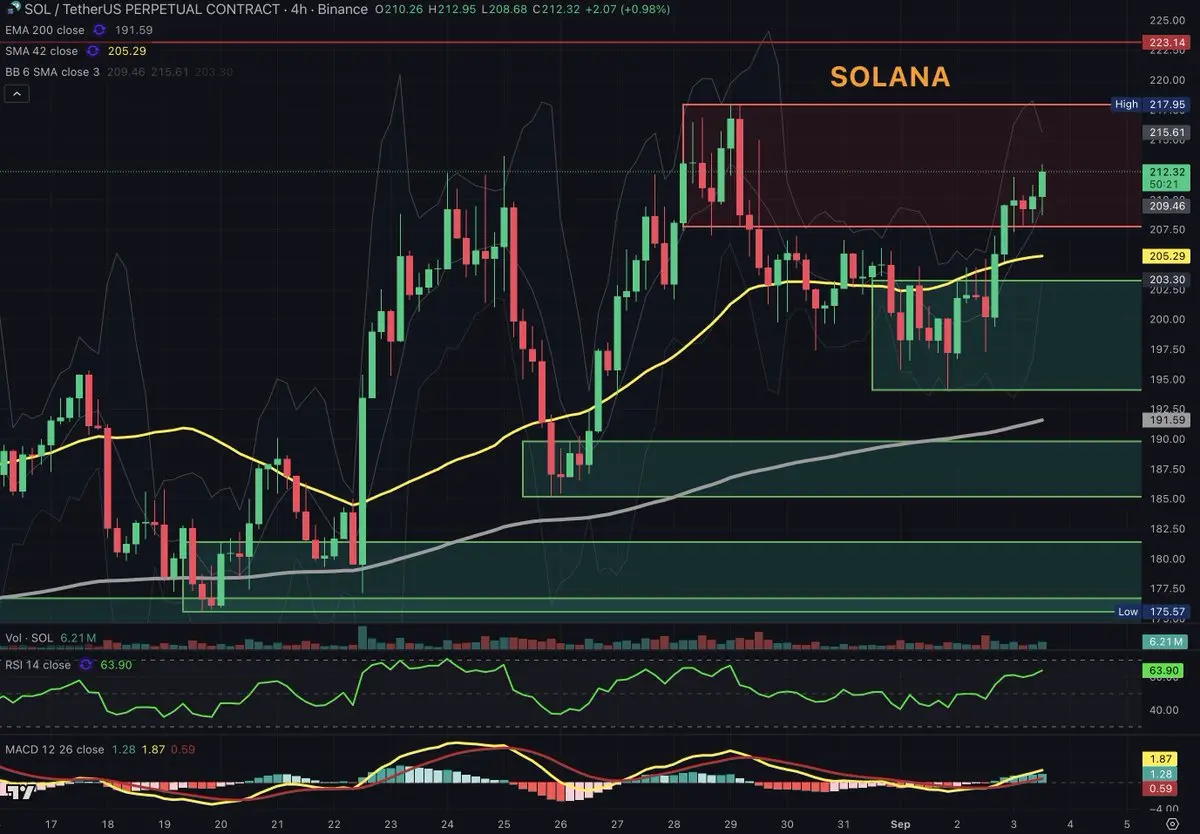Open chart settings gear in bottom-right corner
Viewport: 1200px width, 834px height.
(x=1172, y=825)
